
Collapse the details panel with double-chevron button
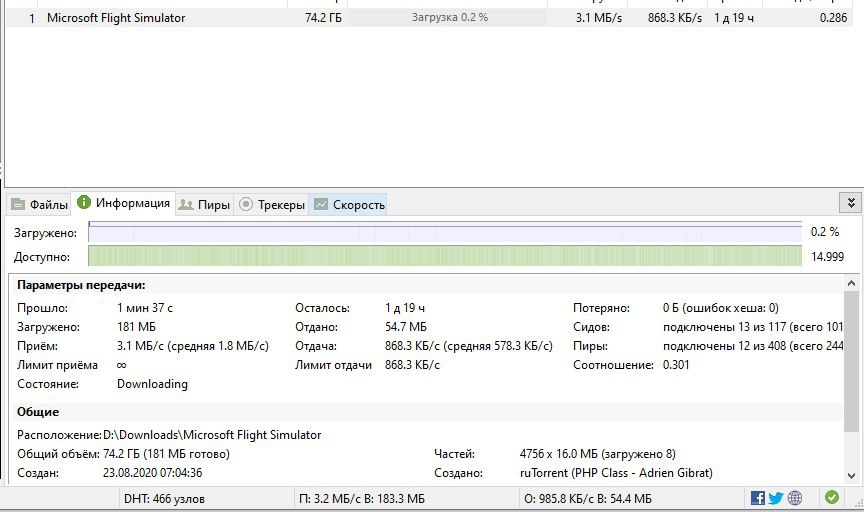(x=851, y=203)
